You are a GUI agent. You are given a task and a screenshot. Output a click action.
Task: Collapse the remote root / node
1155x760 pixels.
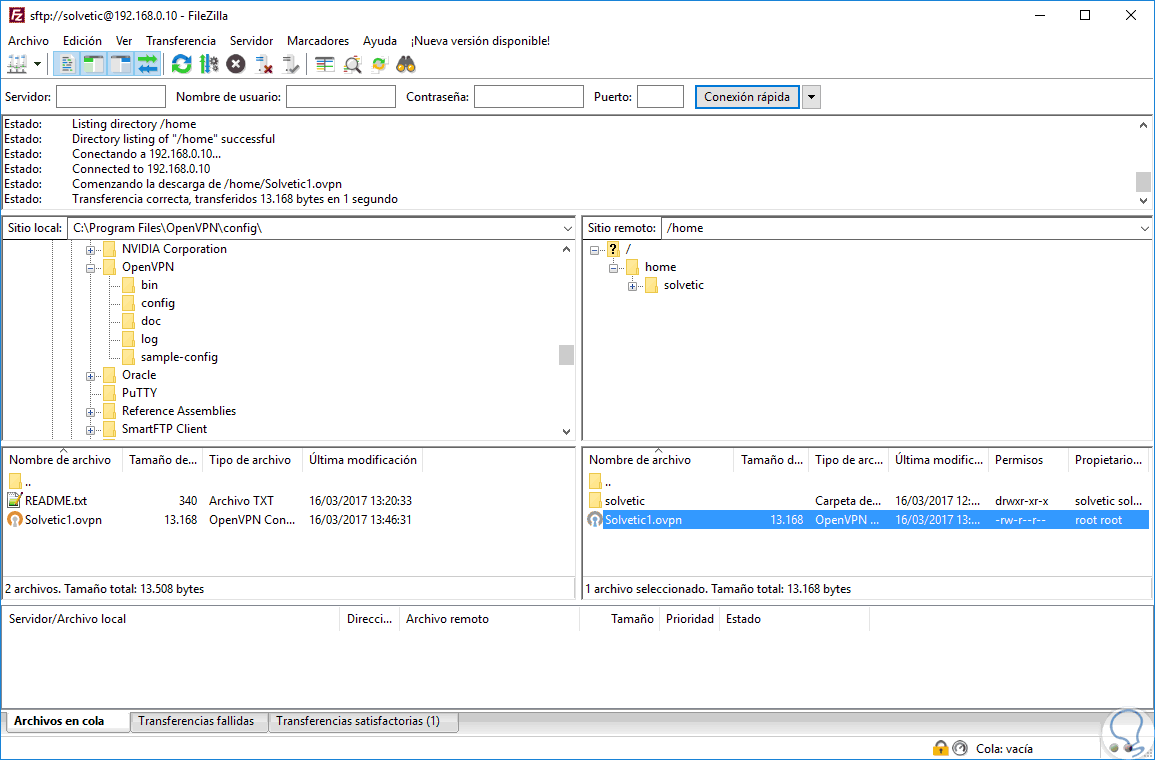tap(594, 250)
